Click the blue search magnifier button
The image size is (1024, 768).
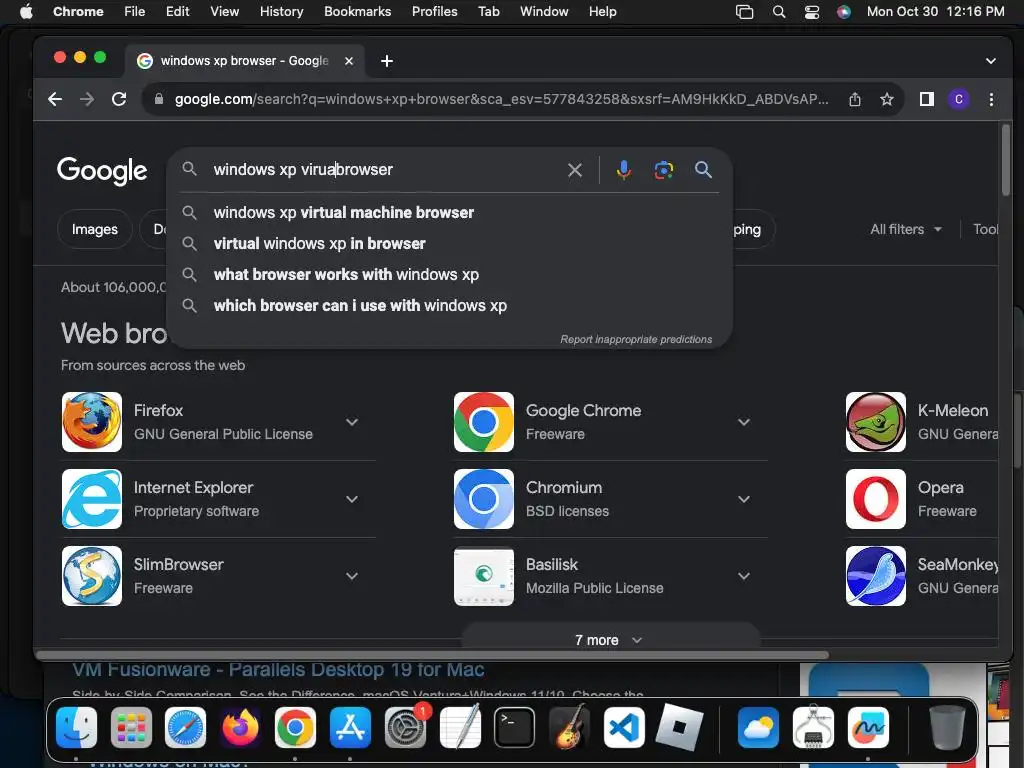point(703,170)
